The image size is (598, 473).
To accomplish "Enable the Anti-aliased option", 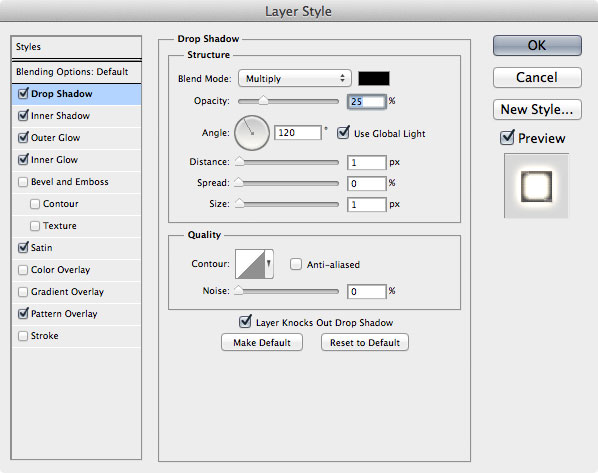I will [296, 264].
